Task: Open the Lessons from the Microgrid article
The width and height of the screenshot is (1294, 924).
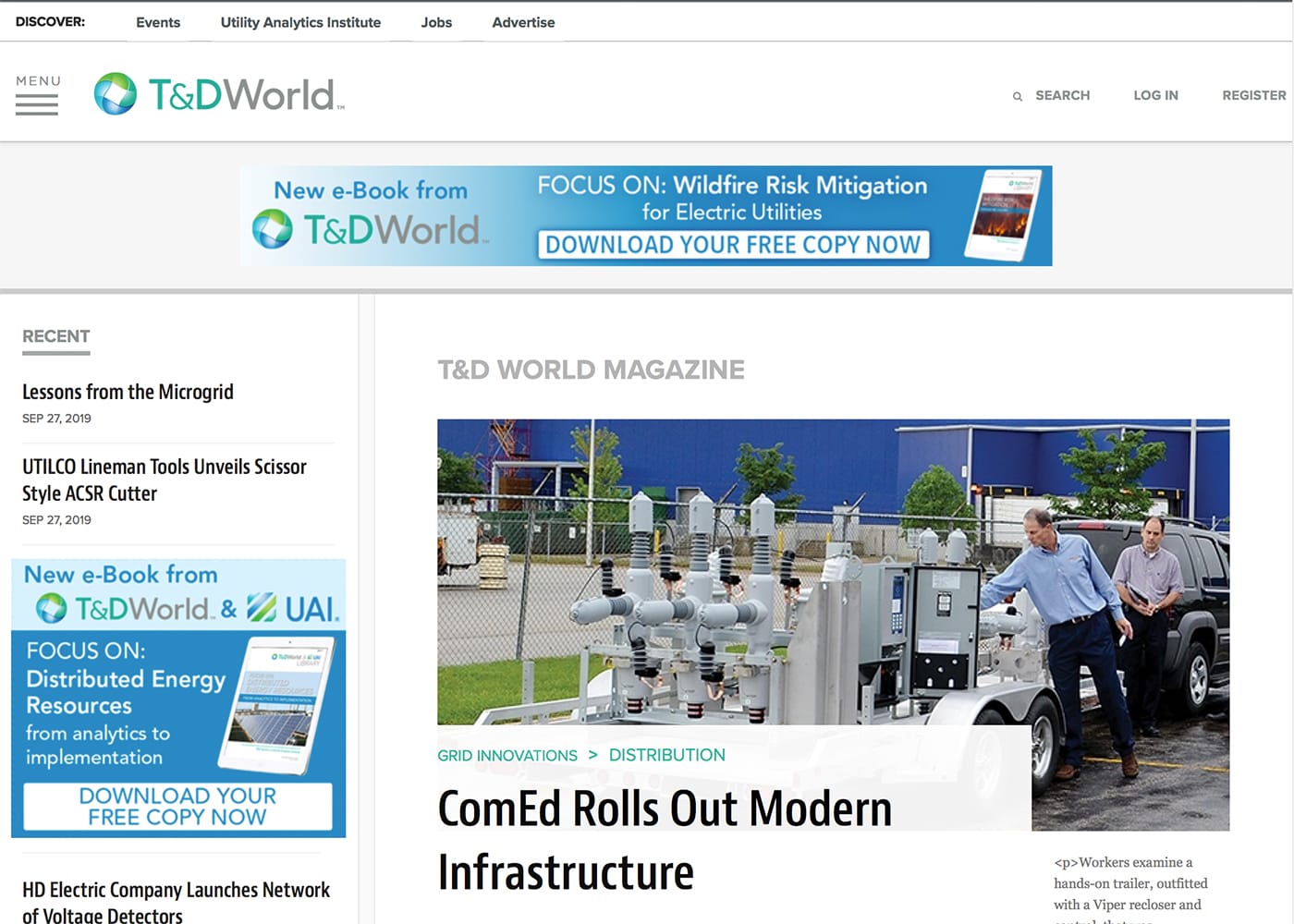Action: pos(128,392)
